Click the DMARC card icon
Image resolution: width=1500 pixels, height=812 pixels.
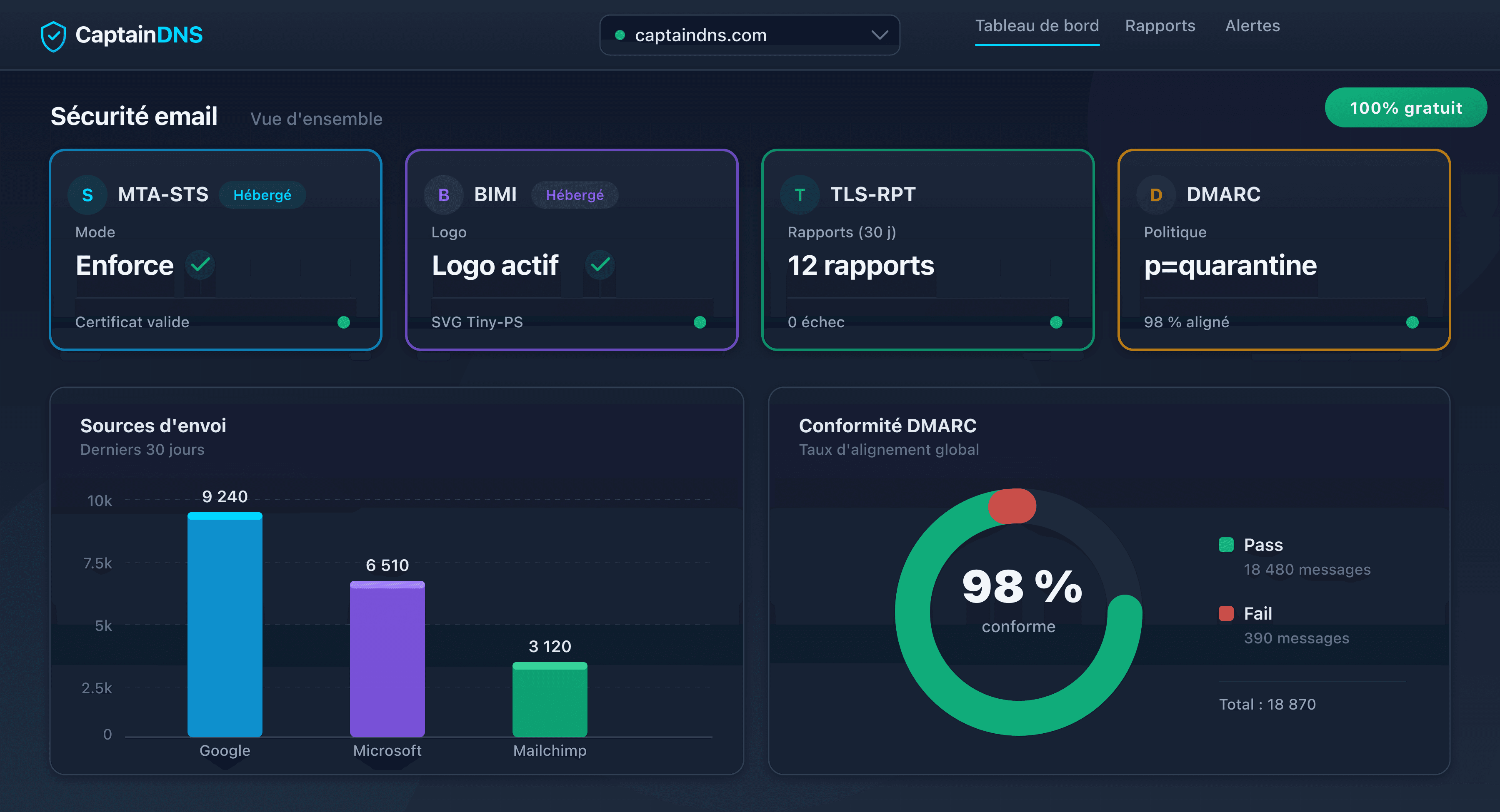tap(1156, 194)
